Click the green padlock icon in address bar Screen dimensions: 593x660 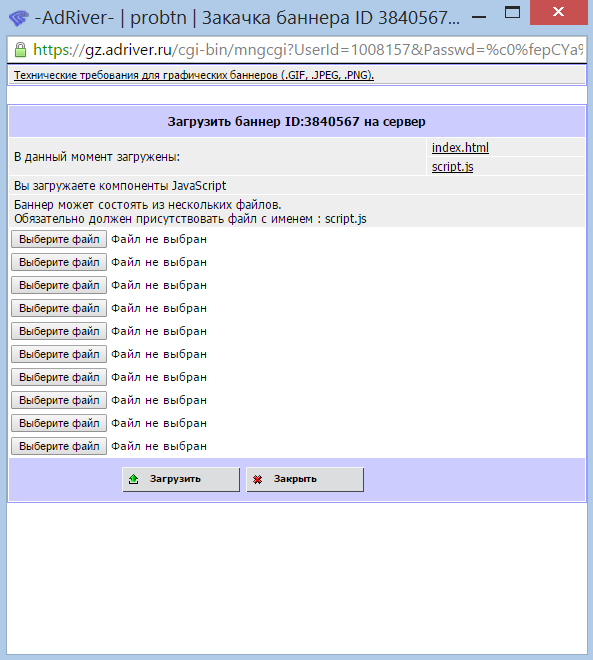20,50
